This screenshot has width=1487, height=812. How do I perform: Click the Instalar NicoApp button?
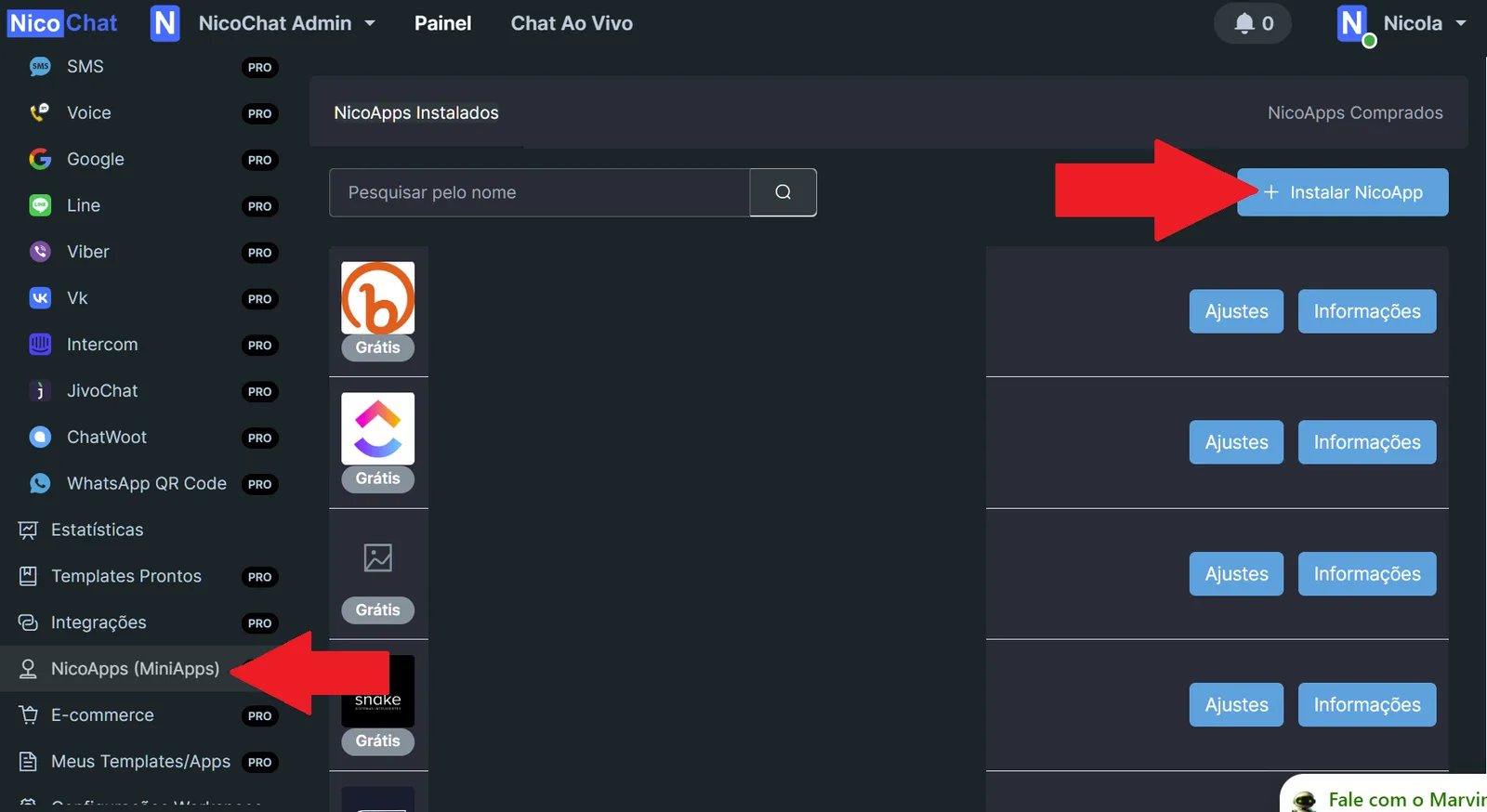(x=1343, y=192)
